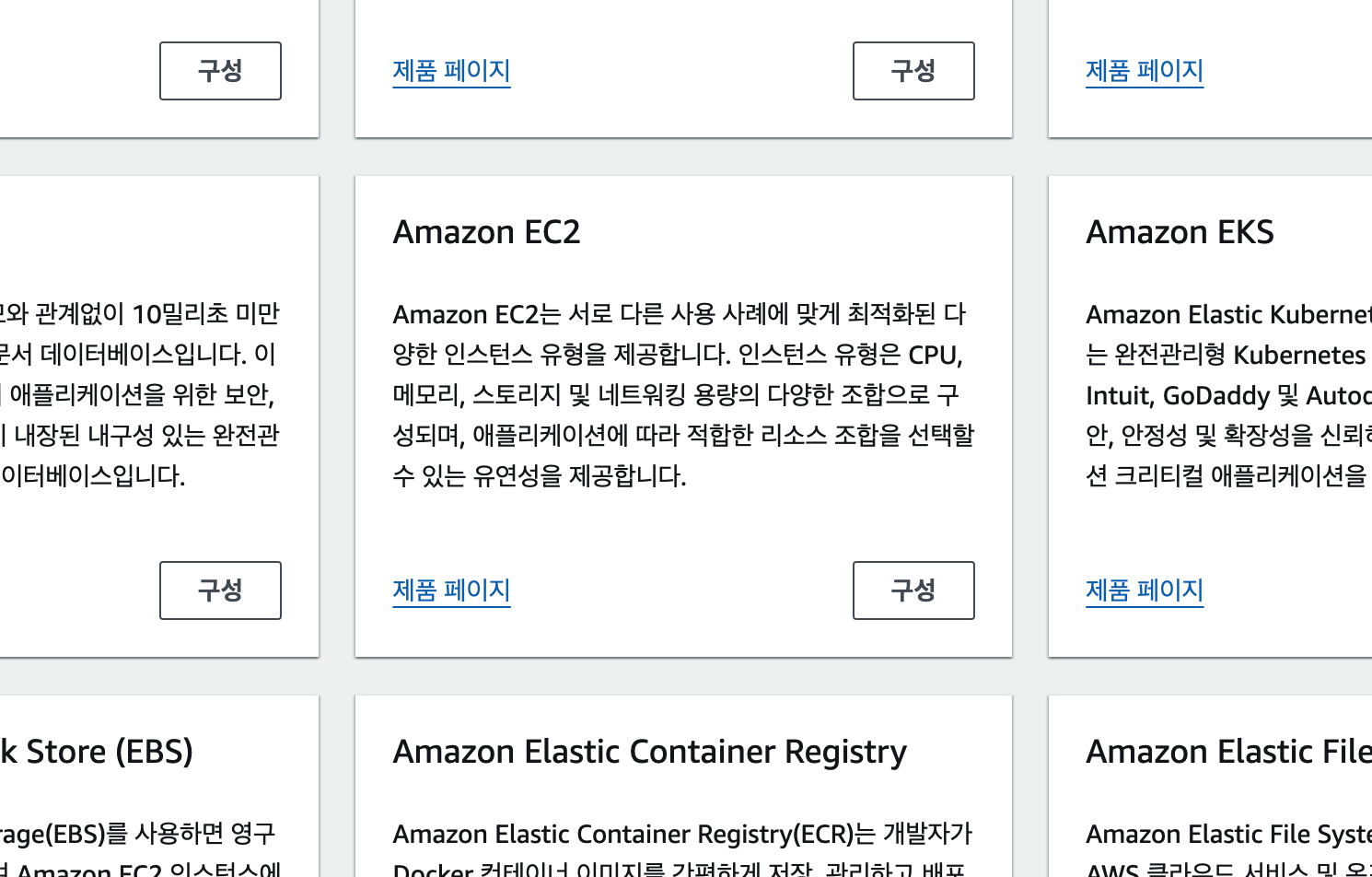
Task: Open the 제품 페이지 link on the Amazon EKS card
Action: 1144,590
